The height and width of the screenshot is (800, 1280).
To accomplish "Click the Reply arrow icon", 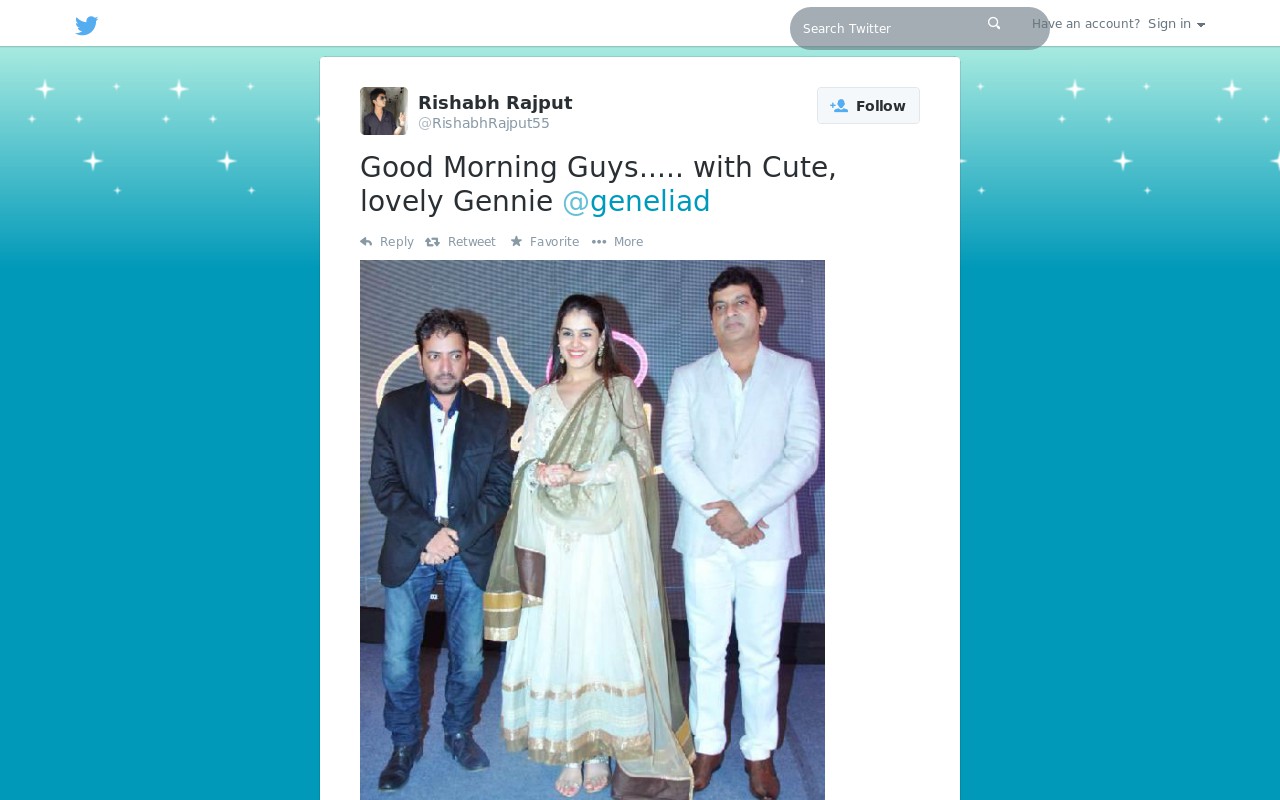I will tap(366, 242).
